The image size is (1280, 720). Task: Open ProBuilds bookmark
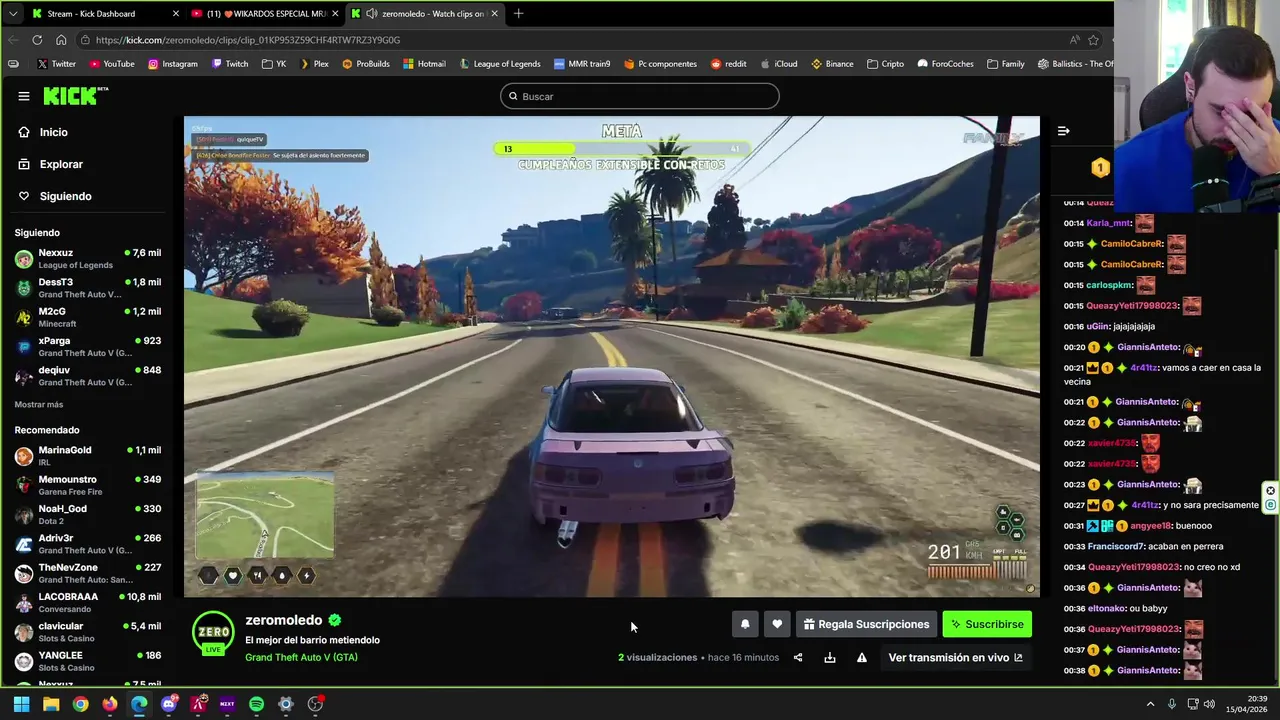click(366, 64)
